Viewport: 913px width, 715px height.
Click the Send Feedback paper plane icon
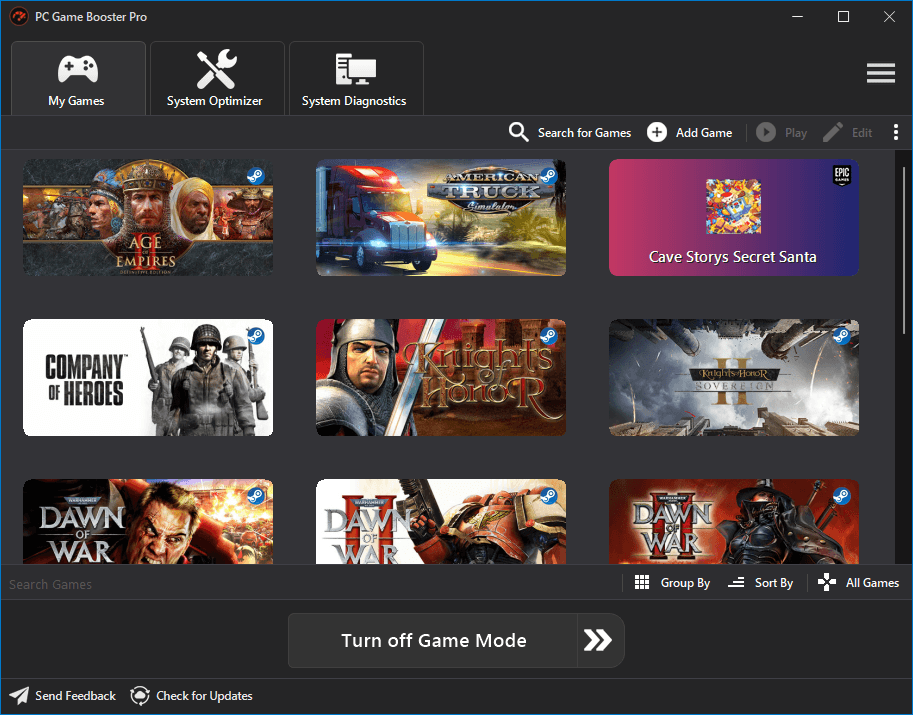click(x=19, y=695)
